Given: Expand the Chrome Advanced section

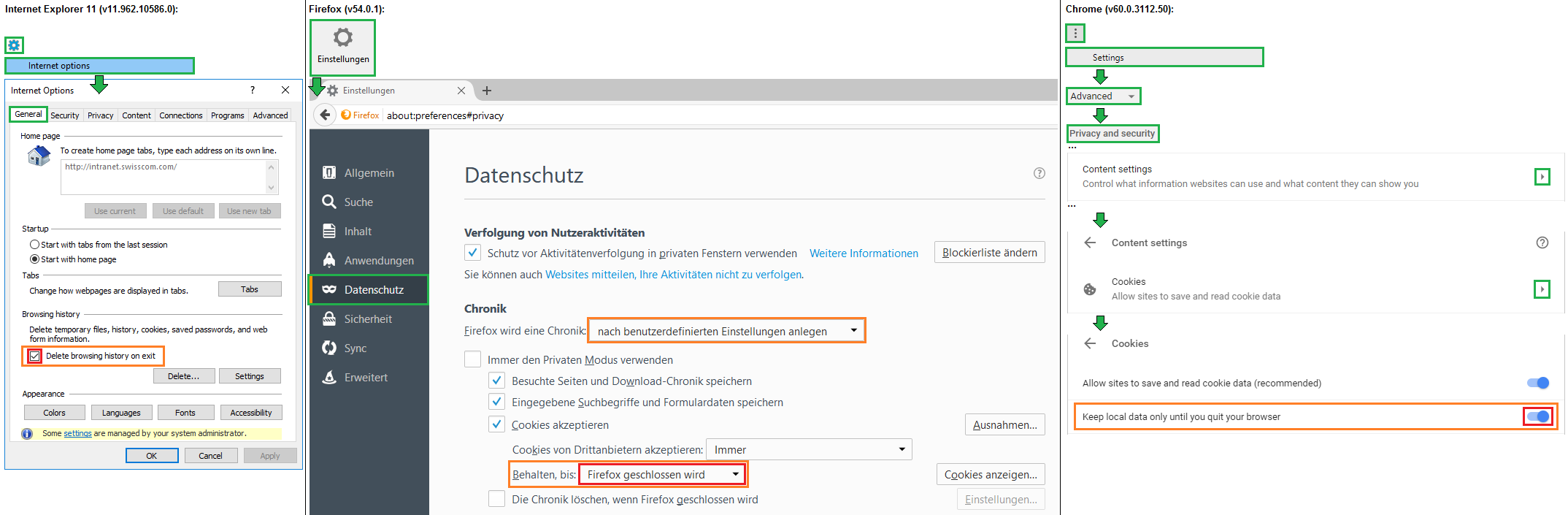Looking at the screenshot, I should (x=1102, y=96).
